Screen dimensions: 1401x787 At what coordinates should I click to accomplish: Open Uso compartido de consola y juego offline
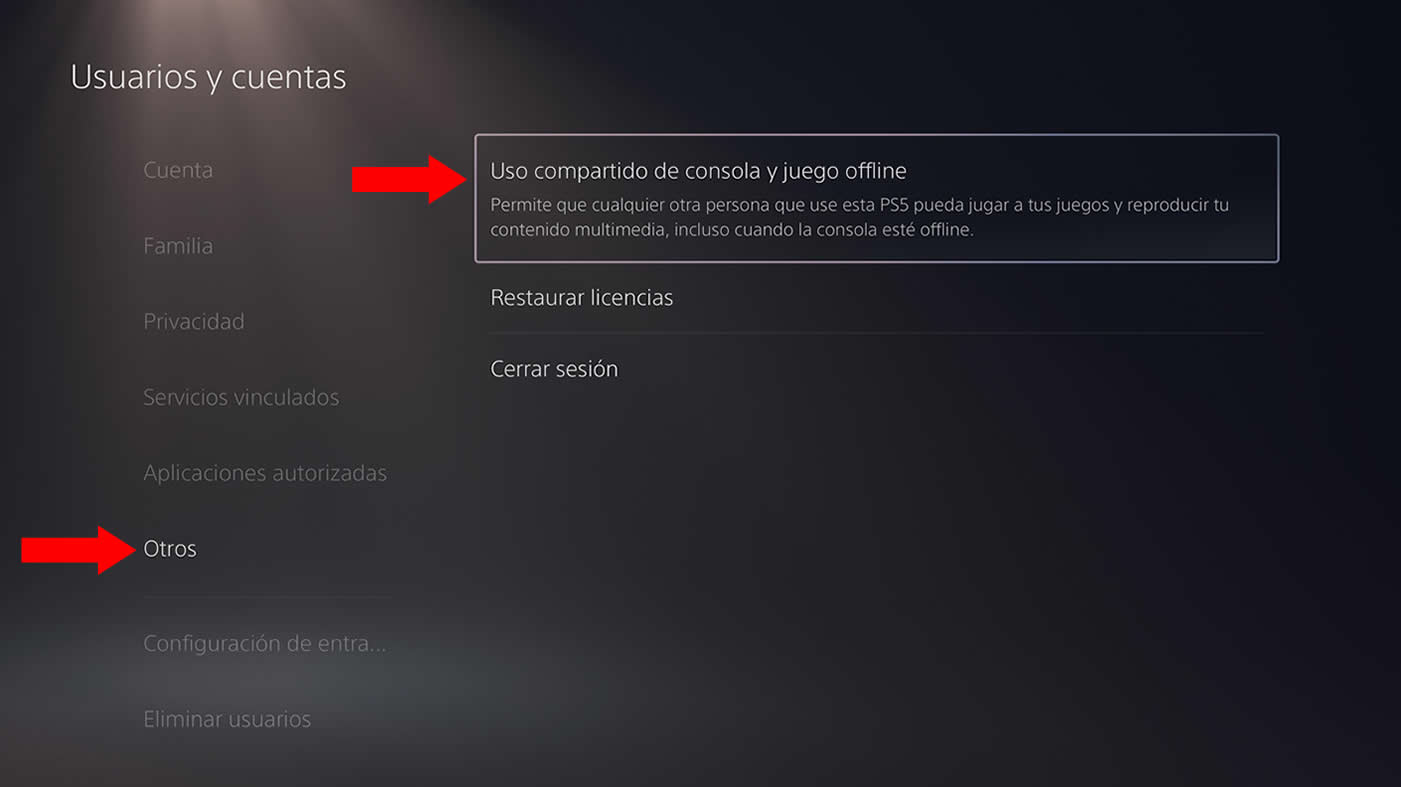877,198
